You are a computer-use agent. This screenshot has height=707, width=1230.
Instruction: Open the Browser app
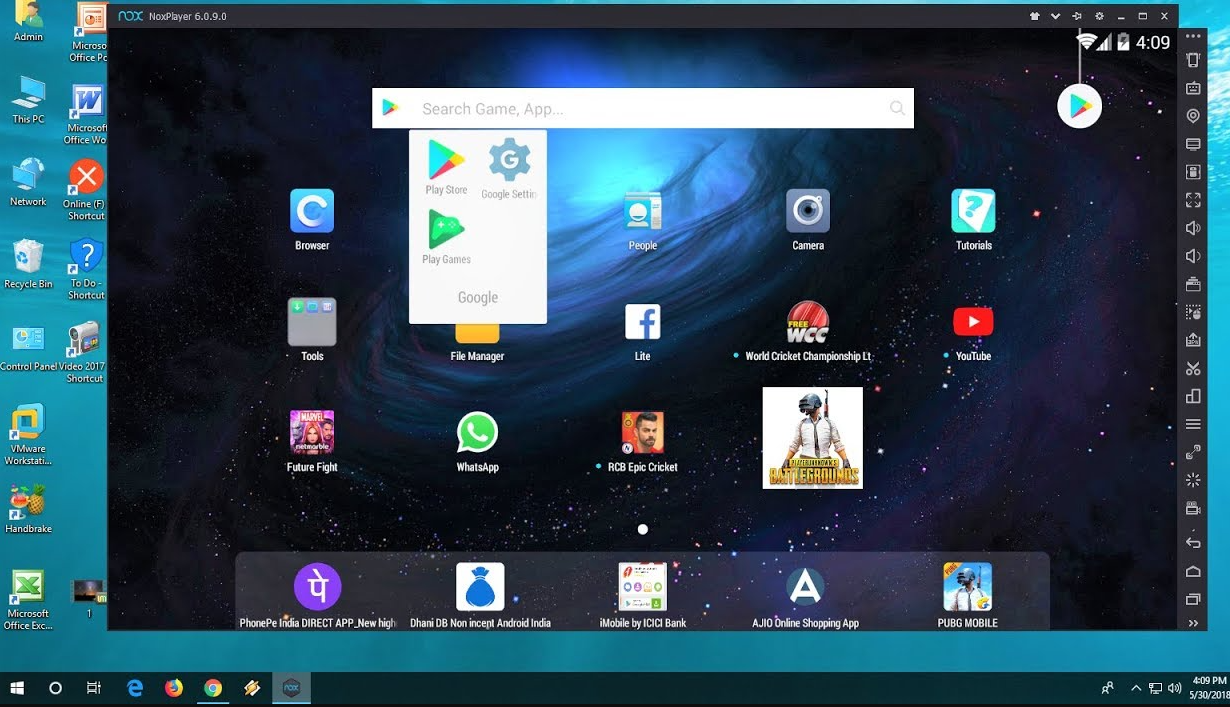pos(312,220)
